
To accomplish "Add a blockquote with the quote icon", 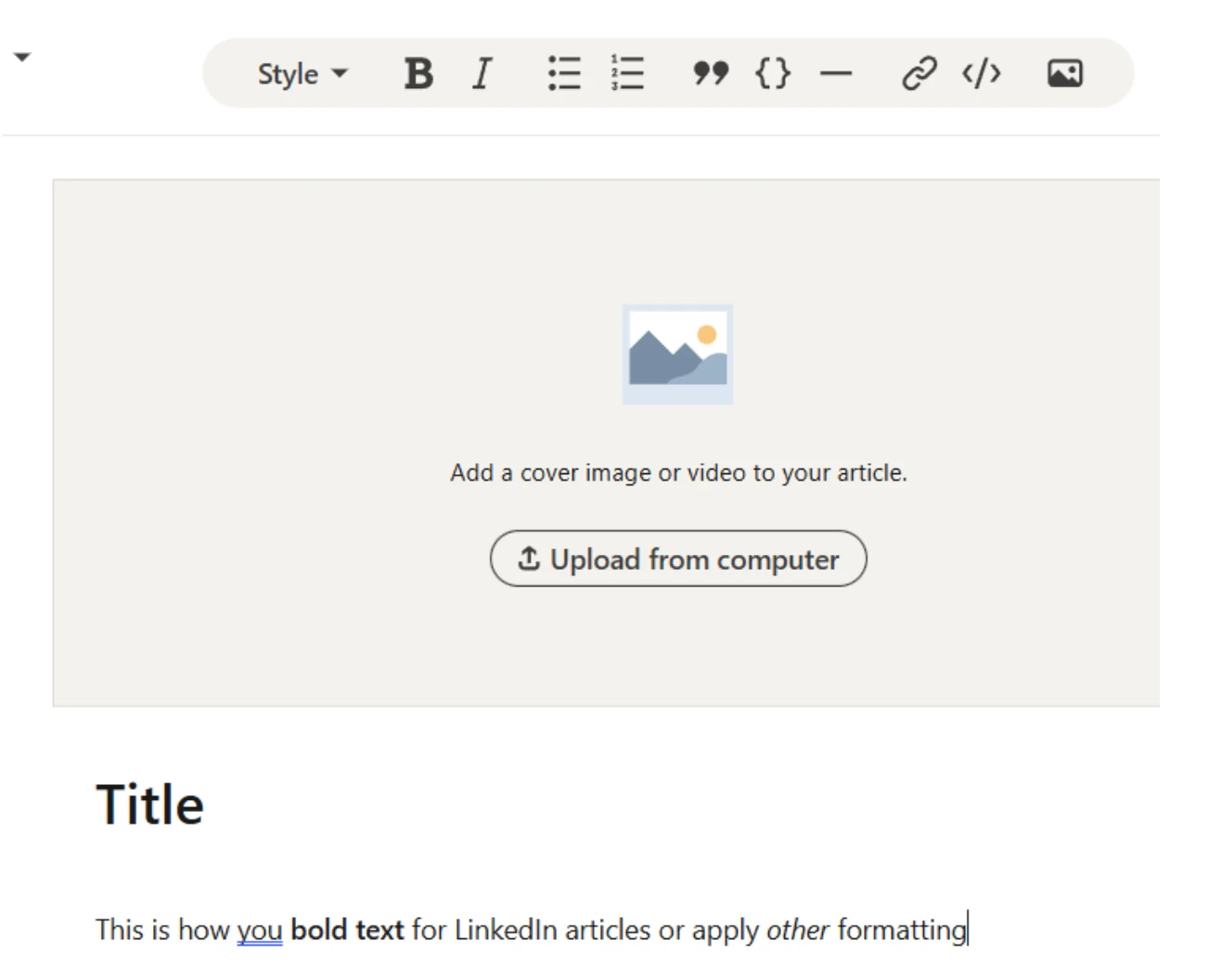I will coord(711,73).
